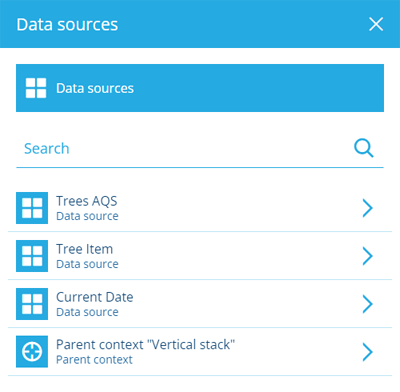The width and height of the screenshot is (400, 392).
Task: Expand Tree Item with its chevron arrow
Action: click(367, 256)
